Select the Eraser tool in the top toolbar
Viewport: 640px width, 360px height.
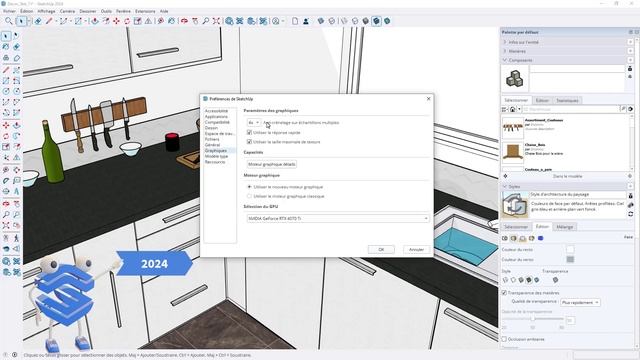[38, 21]
